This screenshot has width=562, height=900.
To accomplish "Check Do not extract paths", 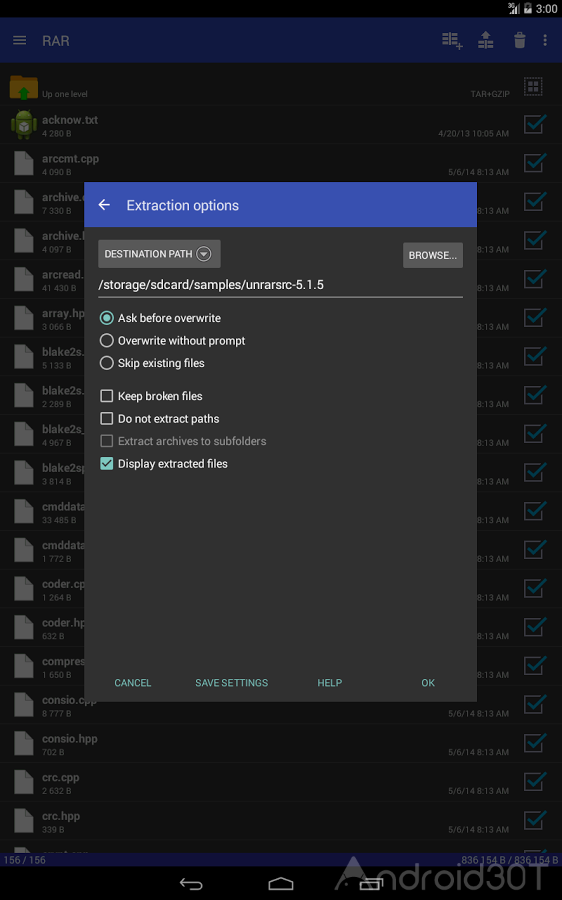I will click(106, 418).
